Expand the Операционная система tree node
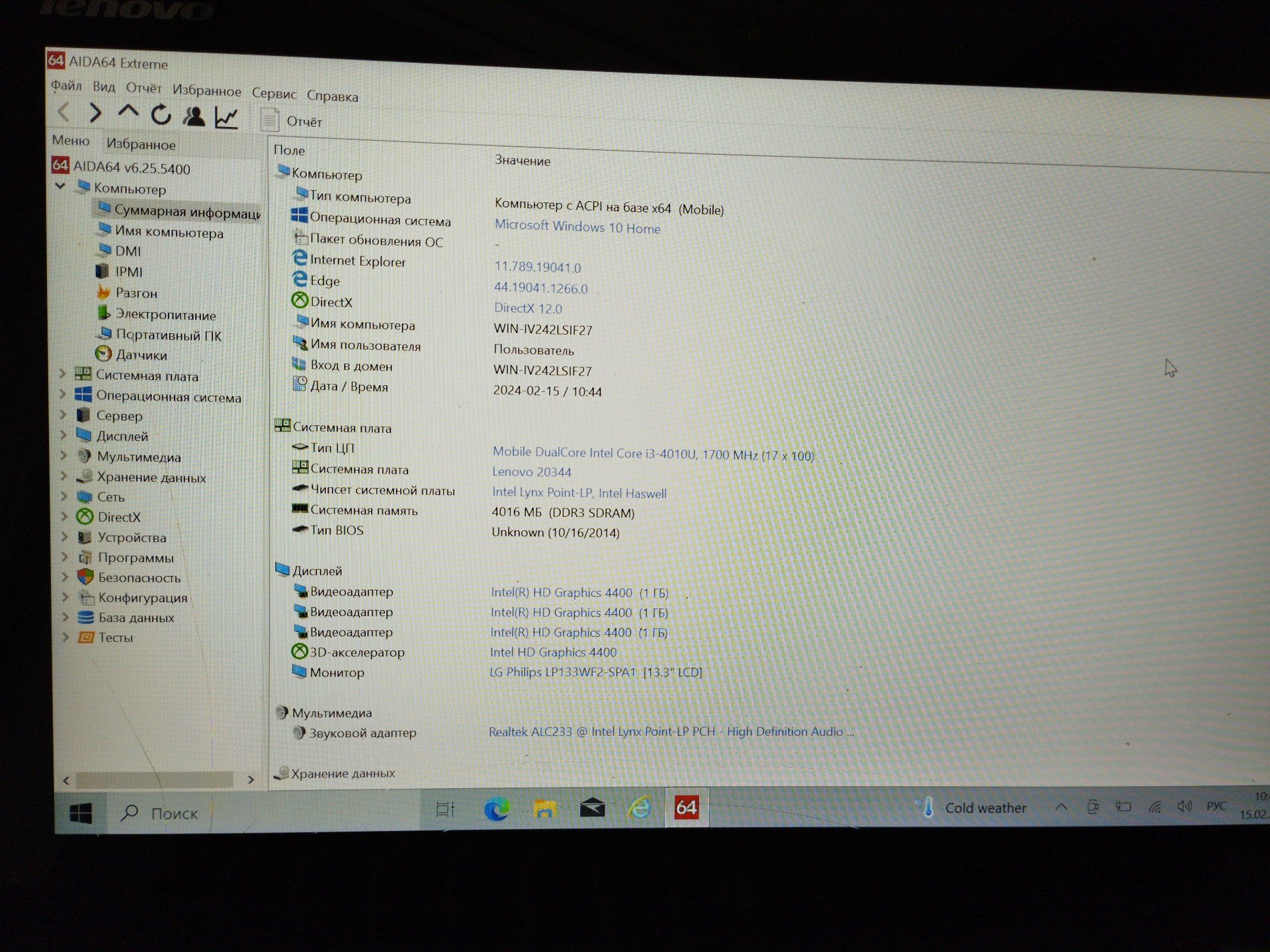Viewport: 1270px width, 952px height. (x=63, y=394)
